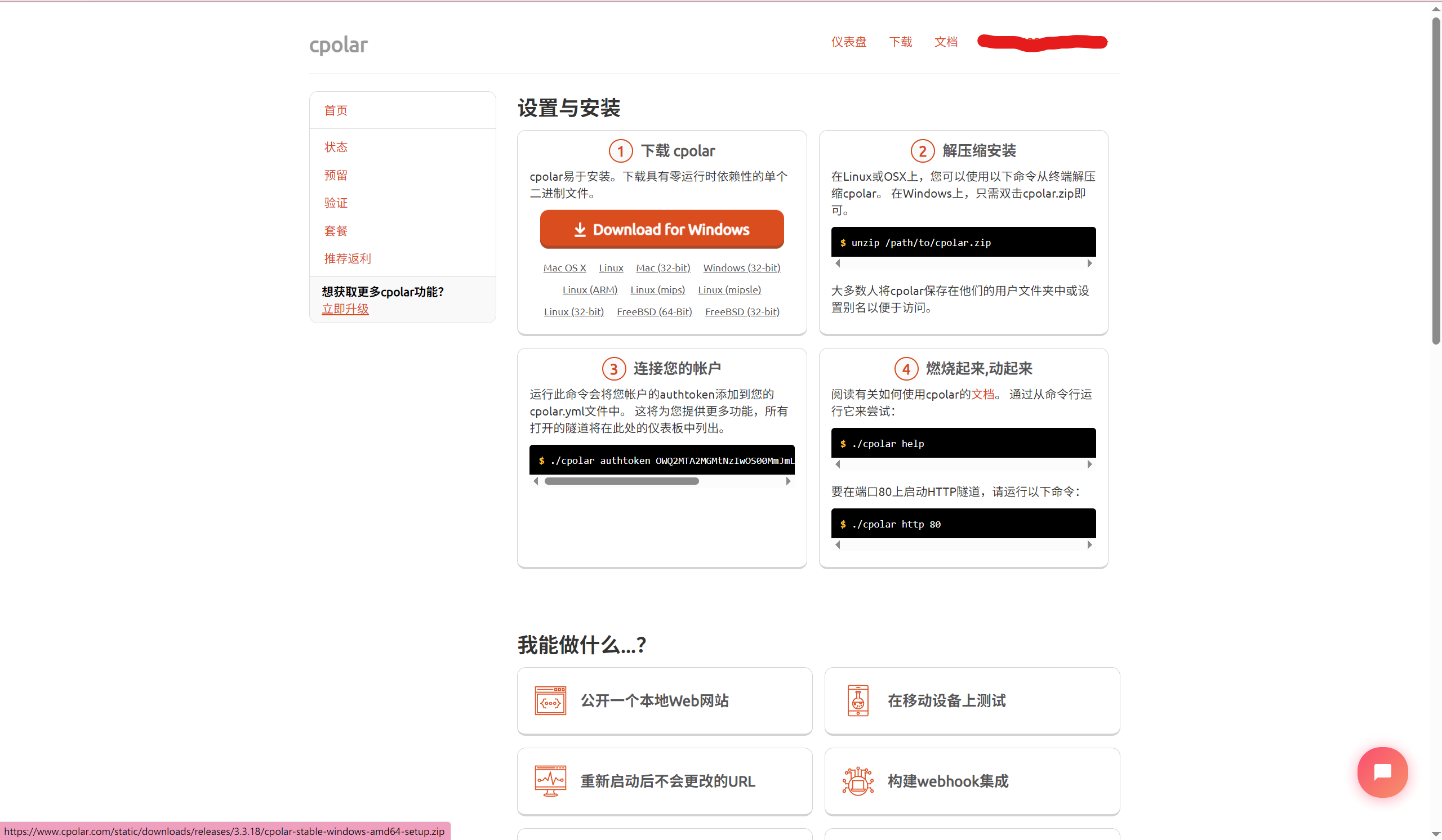Open the chat support bubble icon
This screenshot has width=1442, height=840.
1382,771
